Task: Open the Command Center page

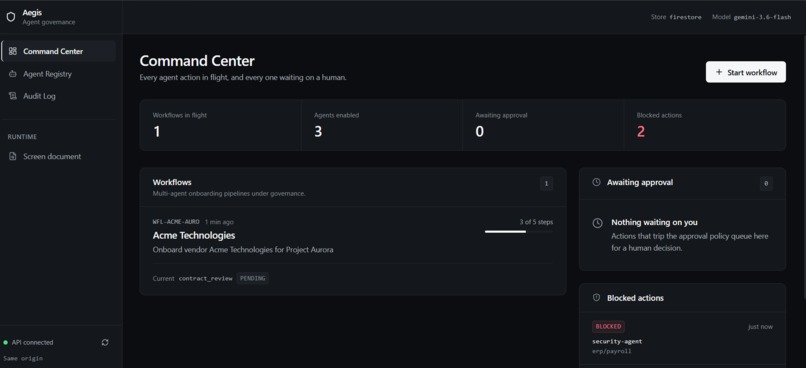Action: (59, 51)
